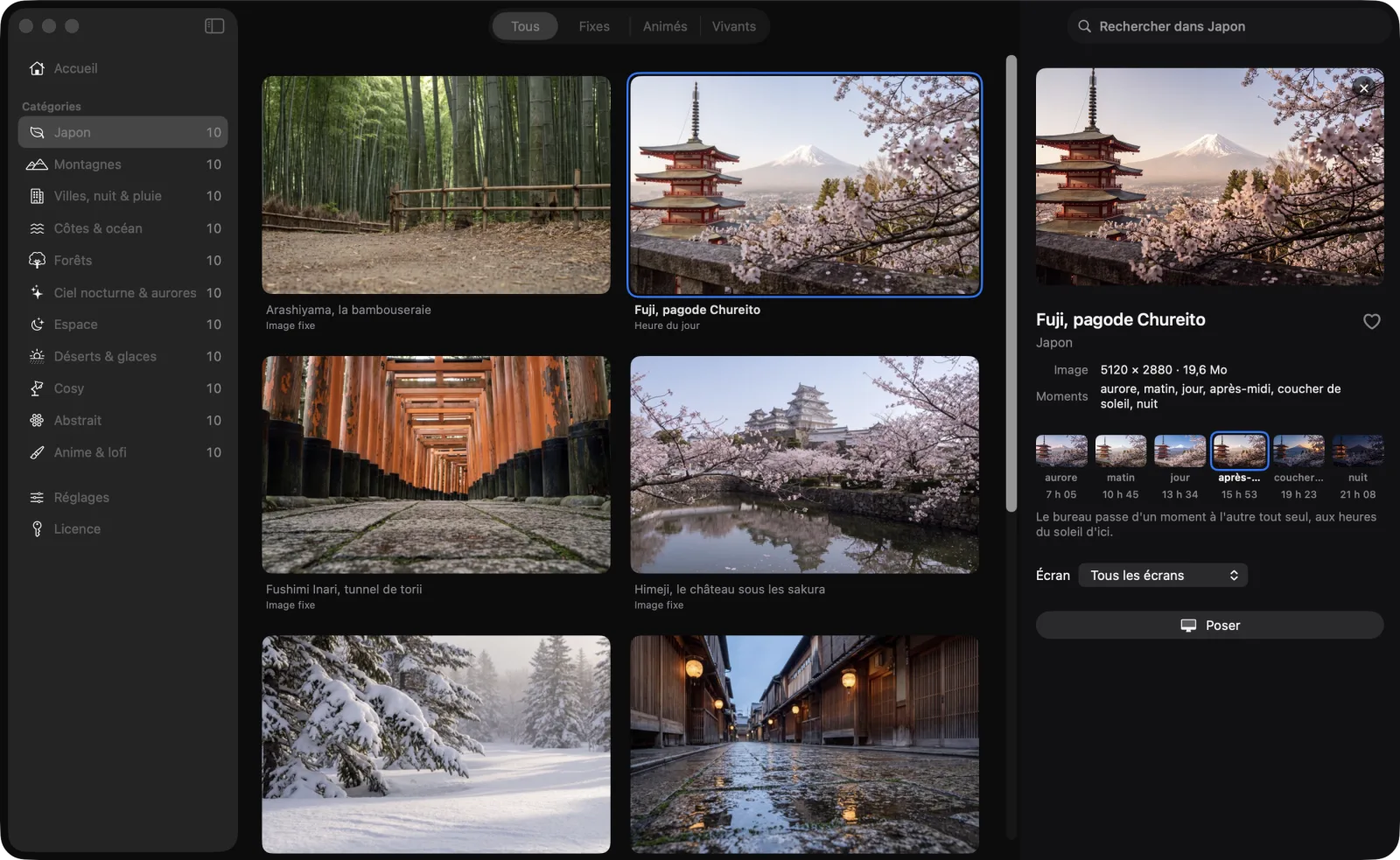The image size is (1400, 860).
Task: Open the Déserts & glaces sun icon
Action: tap(37, 356)
